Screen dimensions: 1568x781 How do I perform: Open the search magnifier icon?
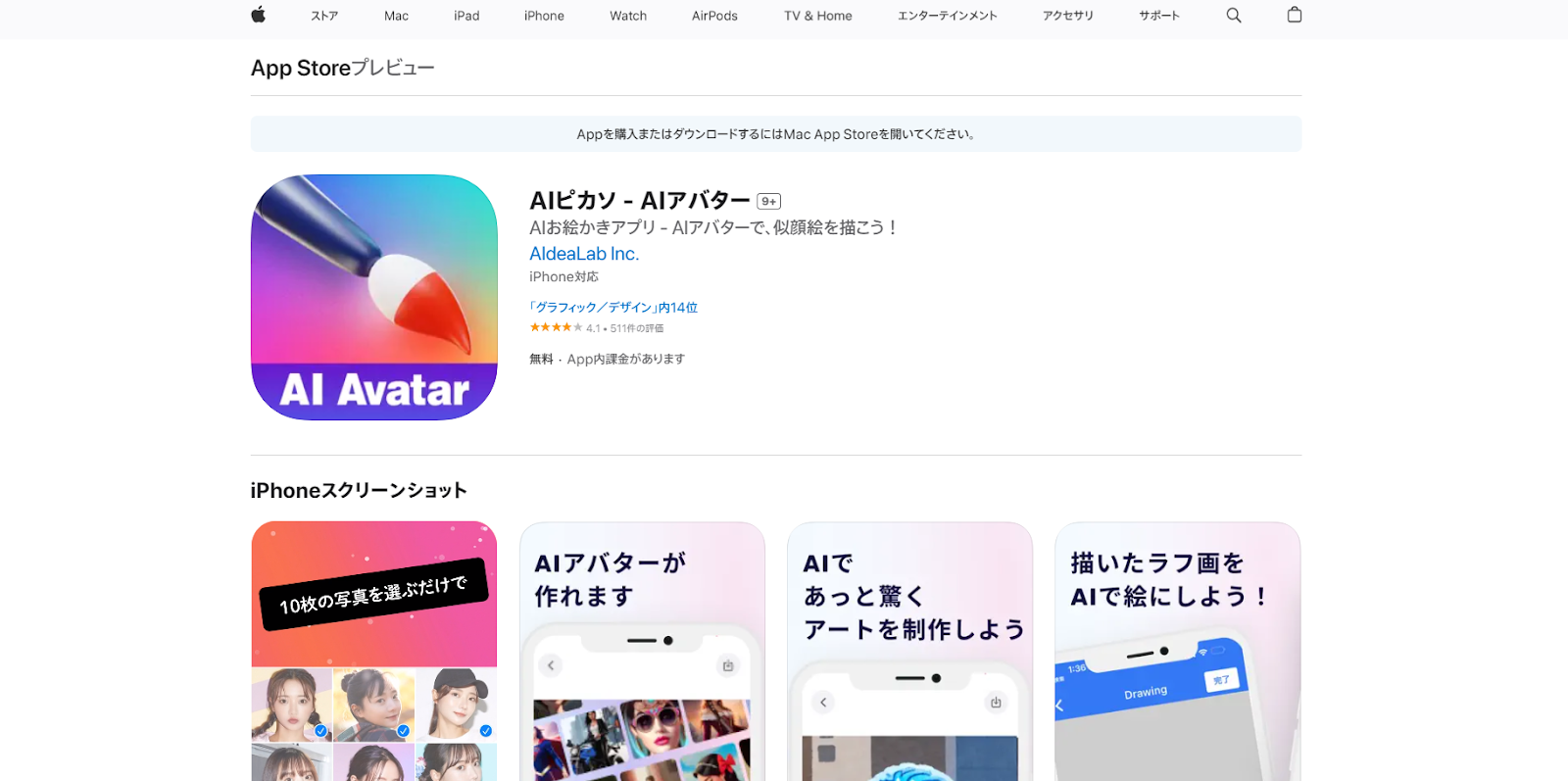1234,16
